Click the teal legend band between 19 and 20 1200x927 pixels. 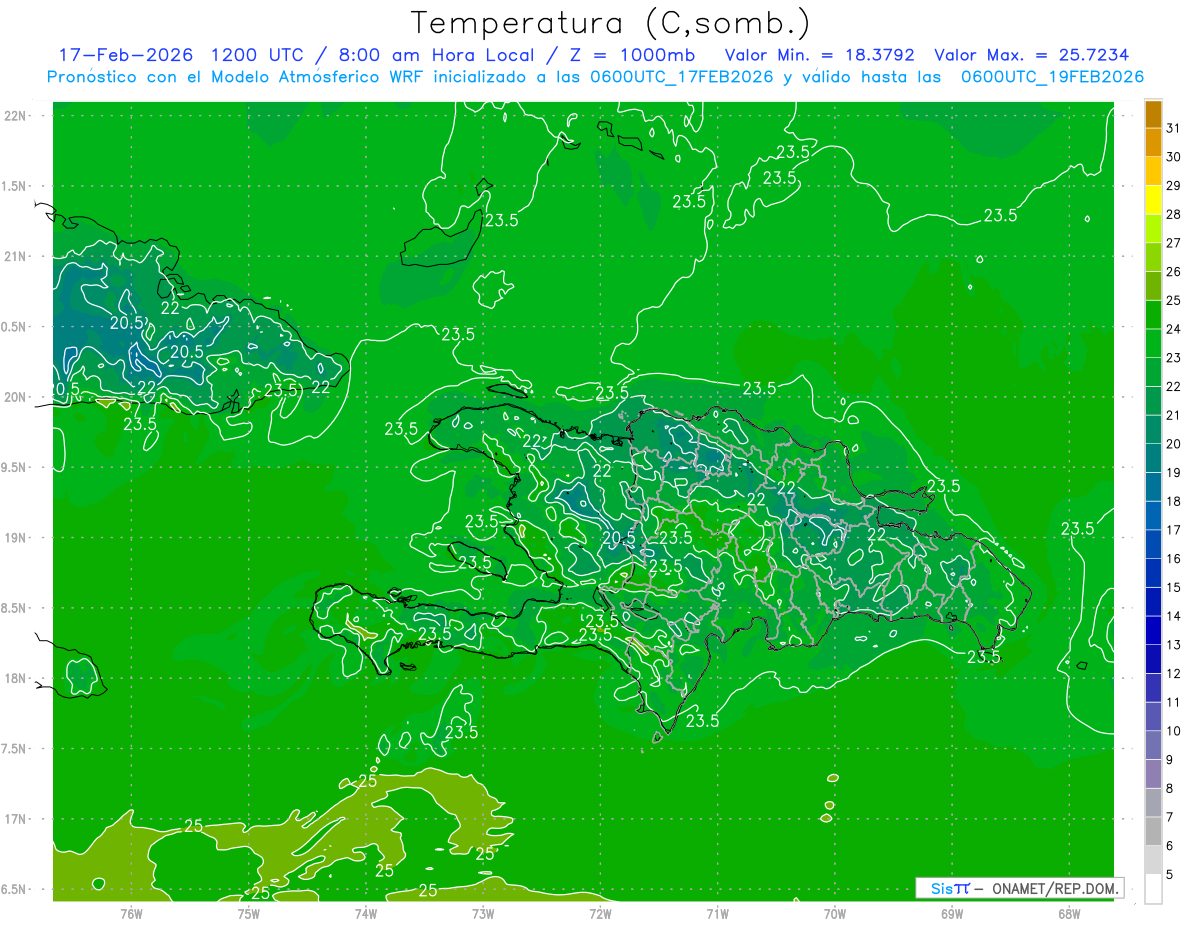(1153, 458)
